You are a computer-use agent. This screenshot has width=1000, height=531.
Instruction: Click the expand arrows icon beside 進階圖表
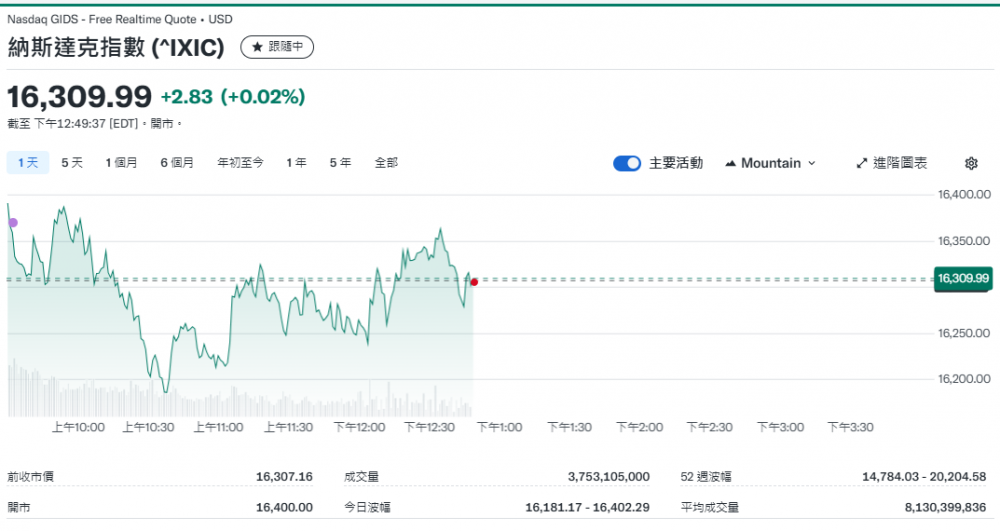click(x=862, y=163)
